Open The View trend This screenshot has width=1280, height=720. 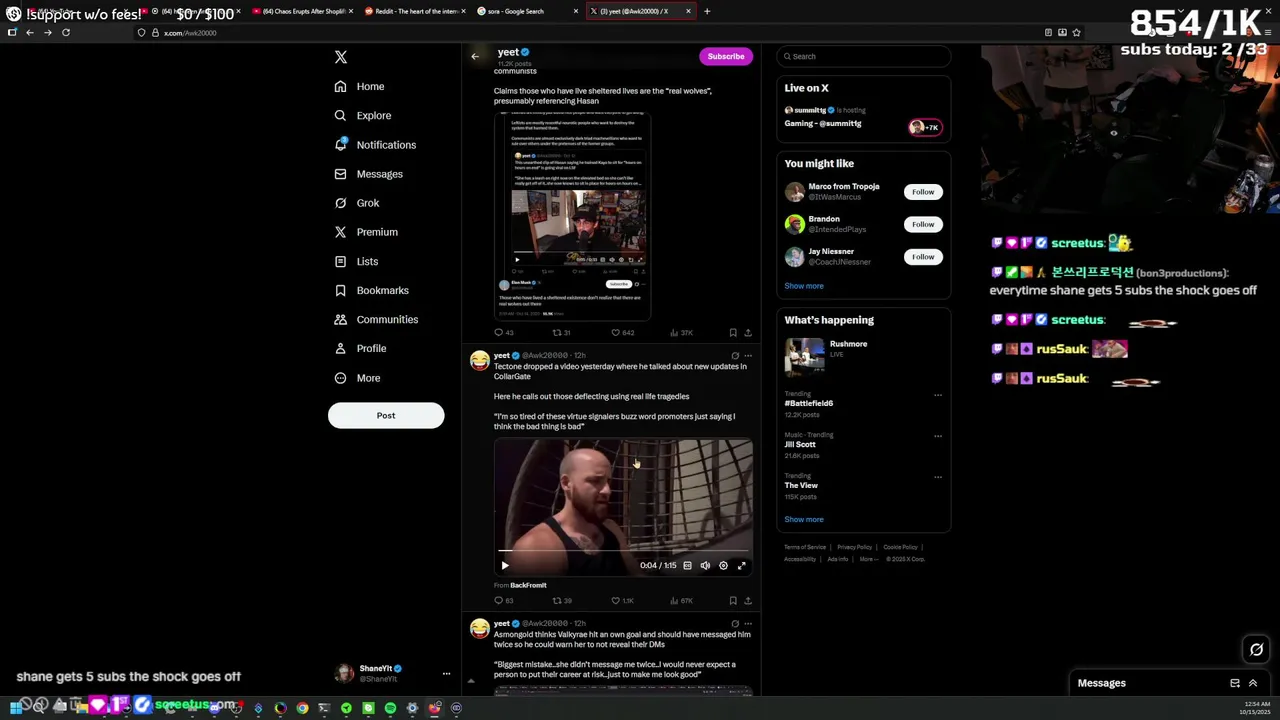pyautogui.click(x=801, y=485)
